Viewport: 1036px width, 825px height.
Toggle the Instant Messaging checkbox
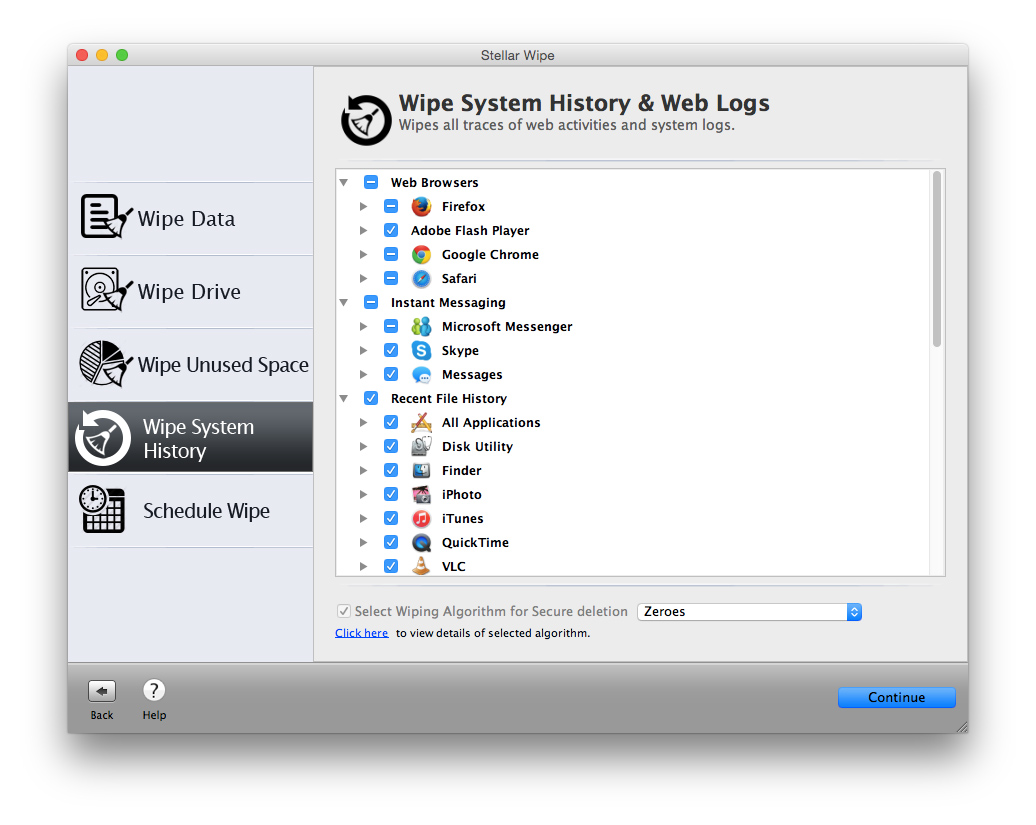coord(371,303)
